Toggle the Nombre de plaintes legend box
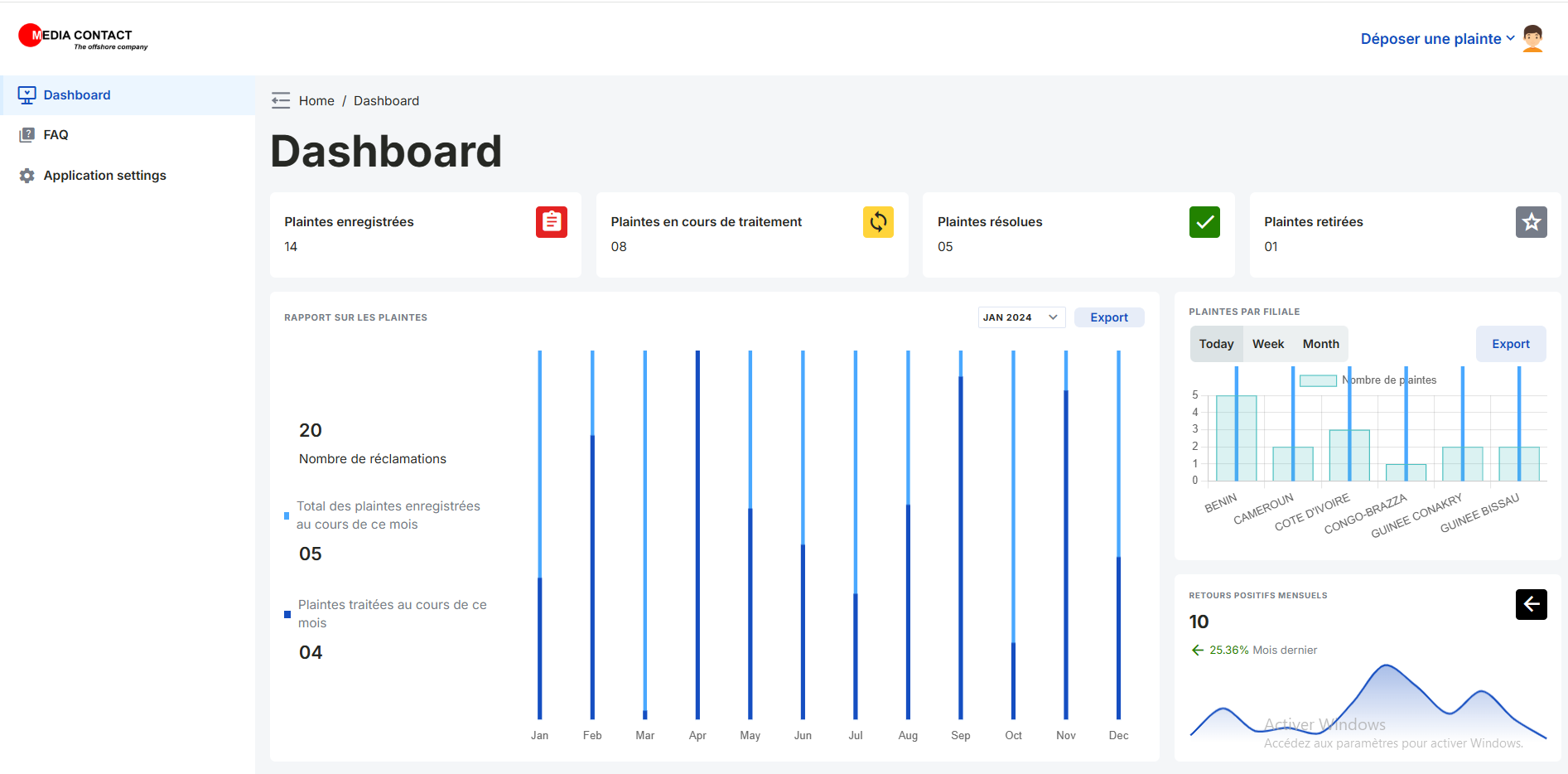Image resolution: width=1568 pixels, height=774 pixels. coord(1318,380)
